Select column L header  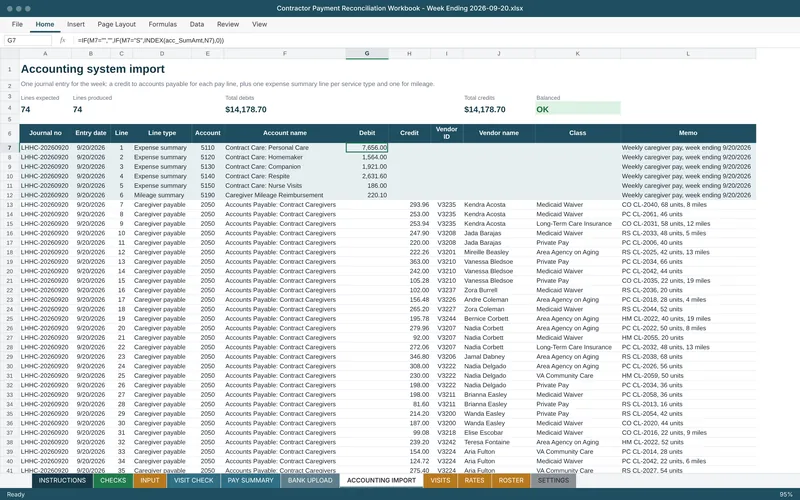[x=688, y=54]
